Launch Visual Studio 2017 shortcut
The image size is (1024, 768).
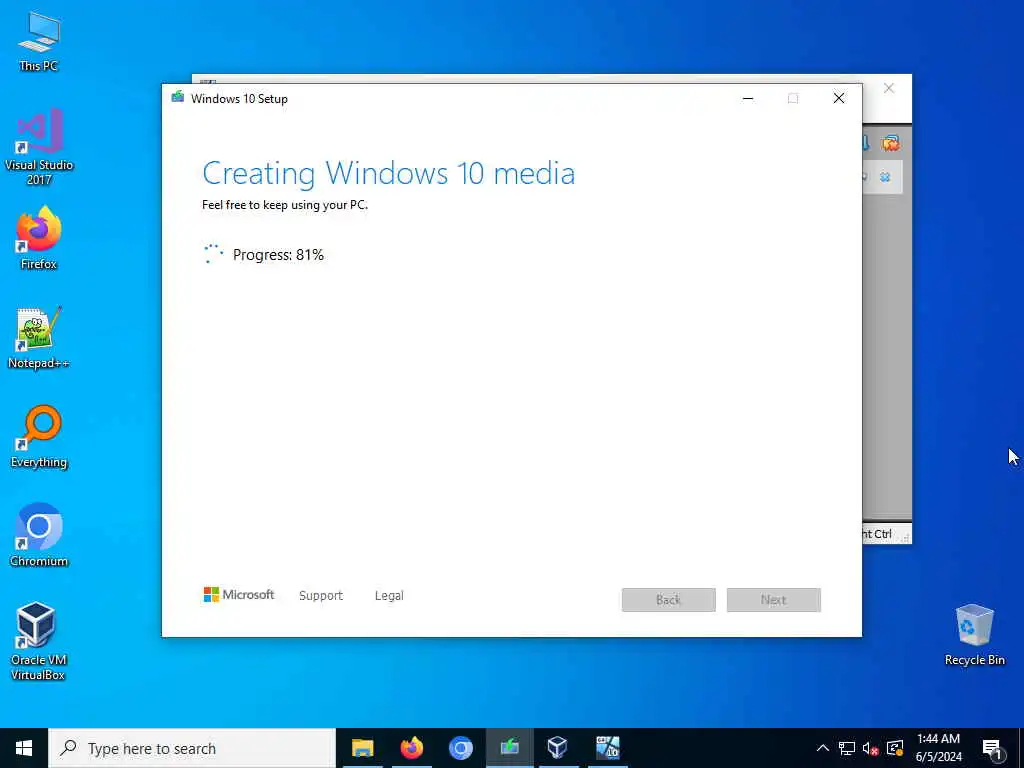39,147
